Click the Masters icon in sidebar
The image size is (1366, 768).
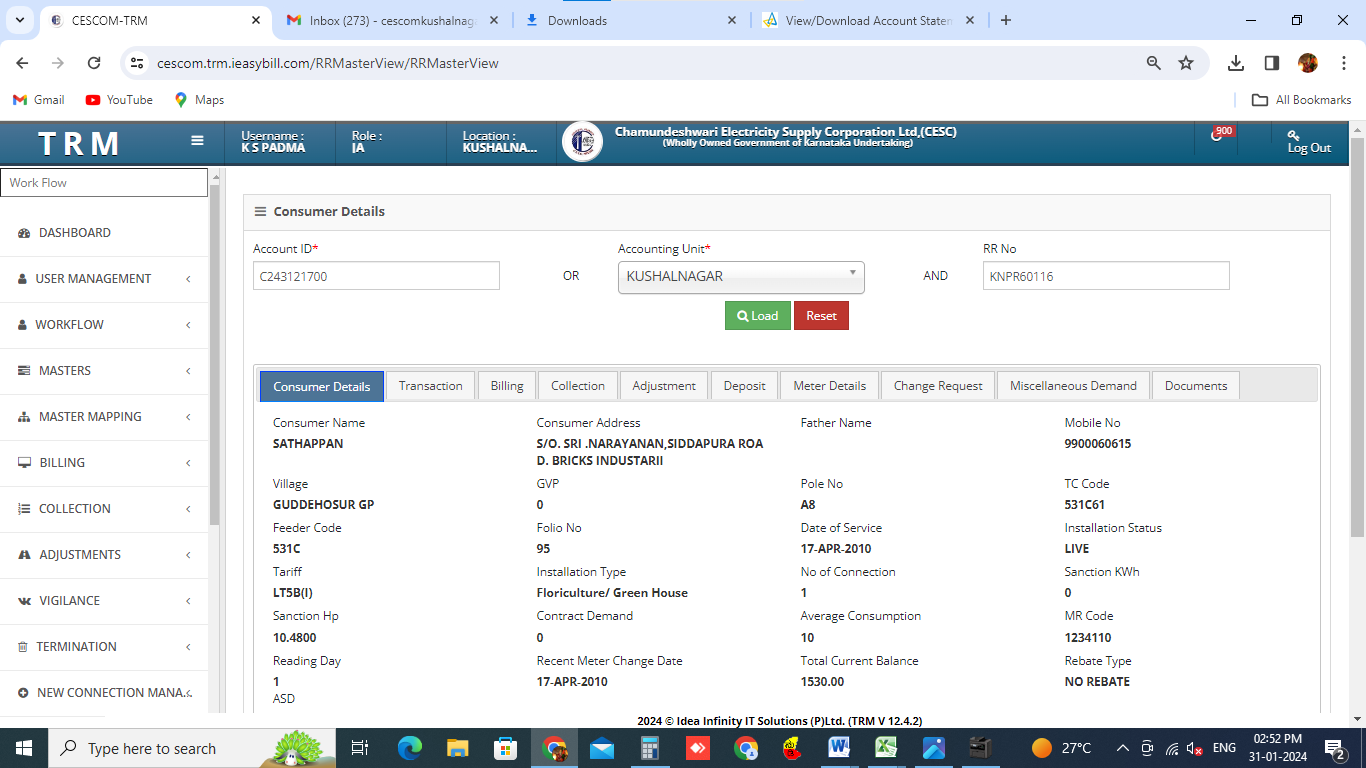[24, 371]
